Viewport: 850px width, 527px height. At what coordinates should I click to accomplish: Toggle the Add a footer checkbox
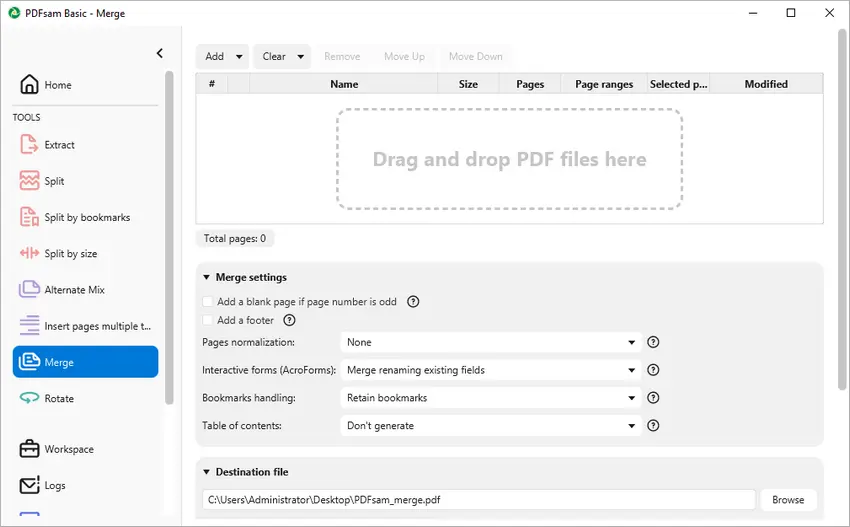(207, 320)
